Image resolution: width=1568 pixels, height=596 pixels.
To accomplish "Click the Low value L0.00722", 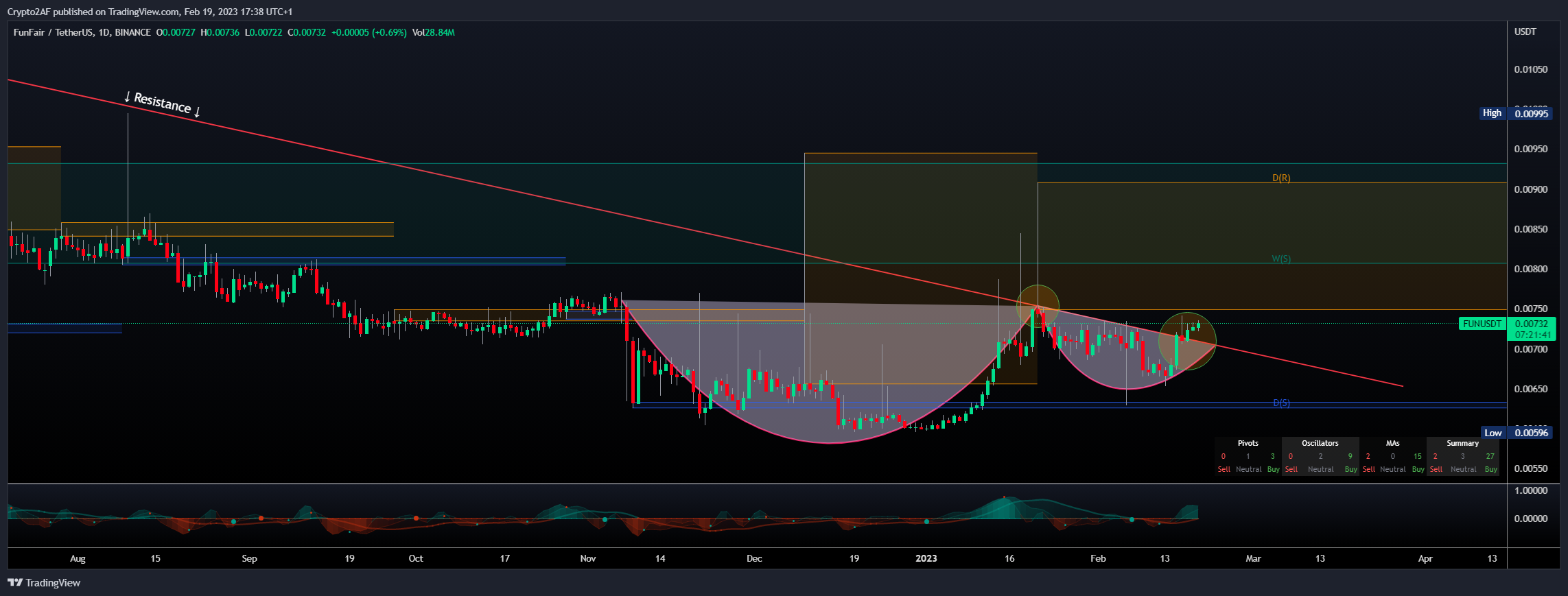I will pos(264,32).
